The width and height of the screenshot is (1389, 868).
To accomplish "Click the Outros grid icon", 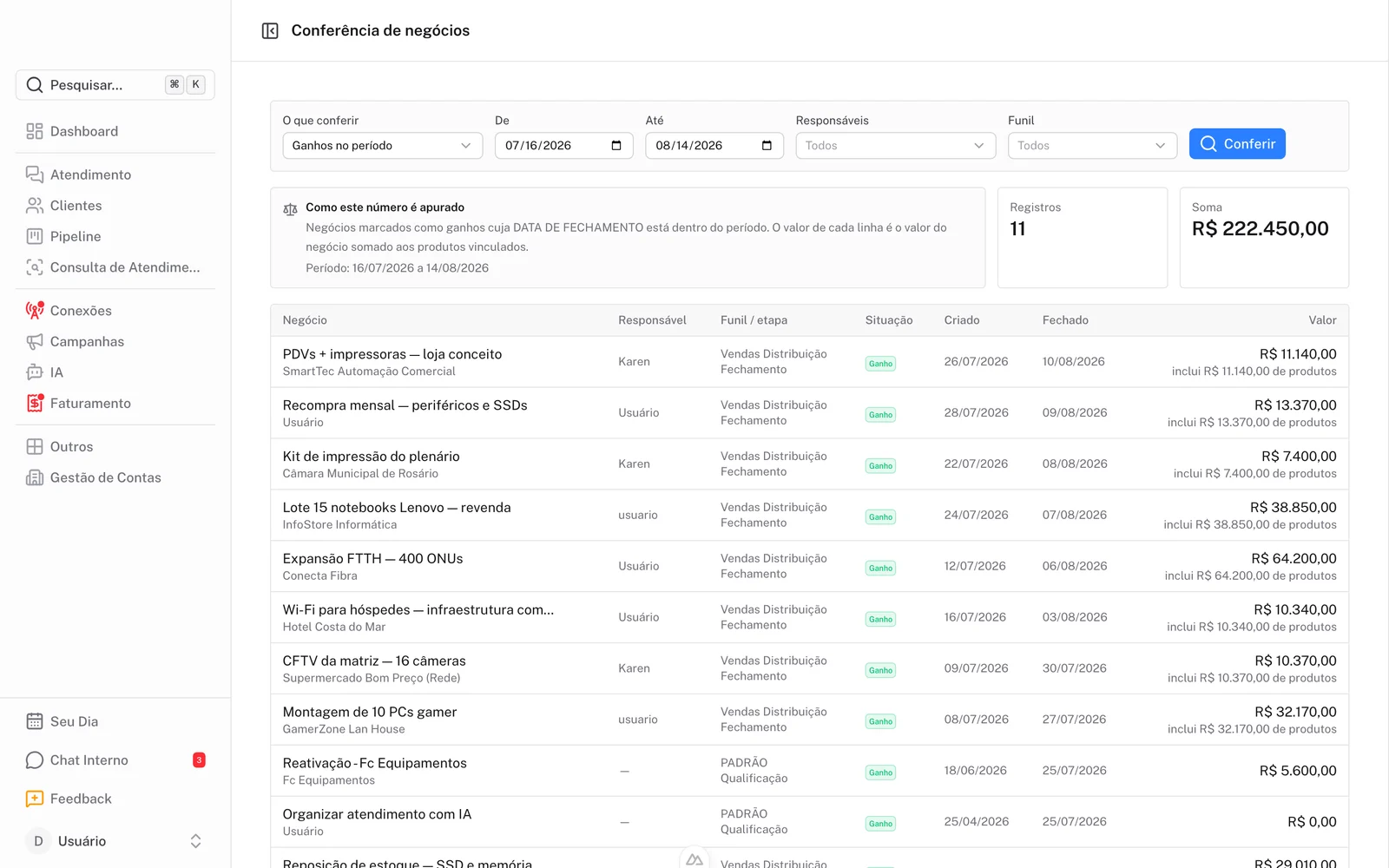I will point(35,447).
